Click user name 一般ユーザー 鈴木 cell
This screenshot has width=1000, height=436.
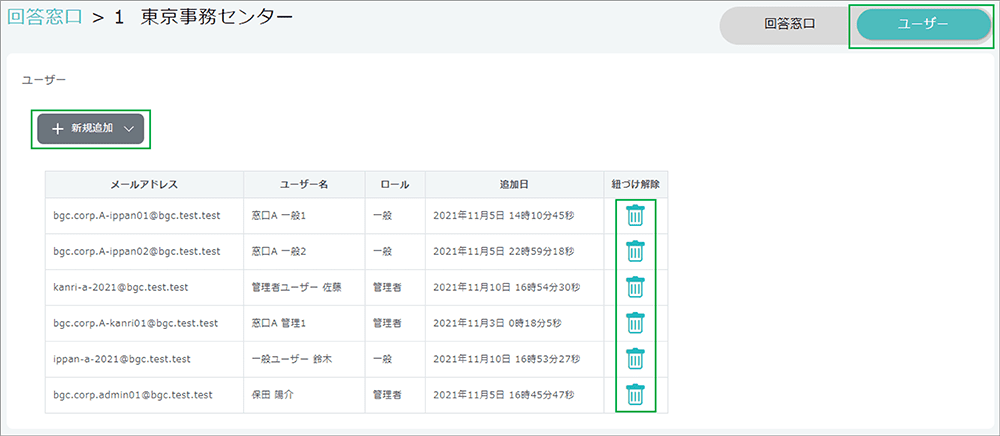(291, 359)
